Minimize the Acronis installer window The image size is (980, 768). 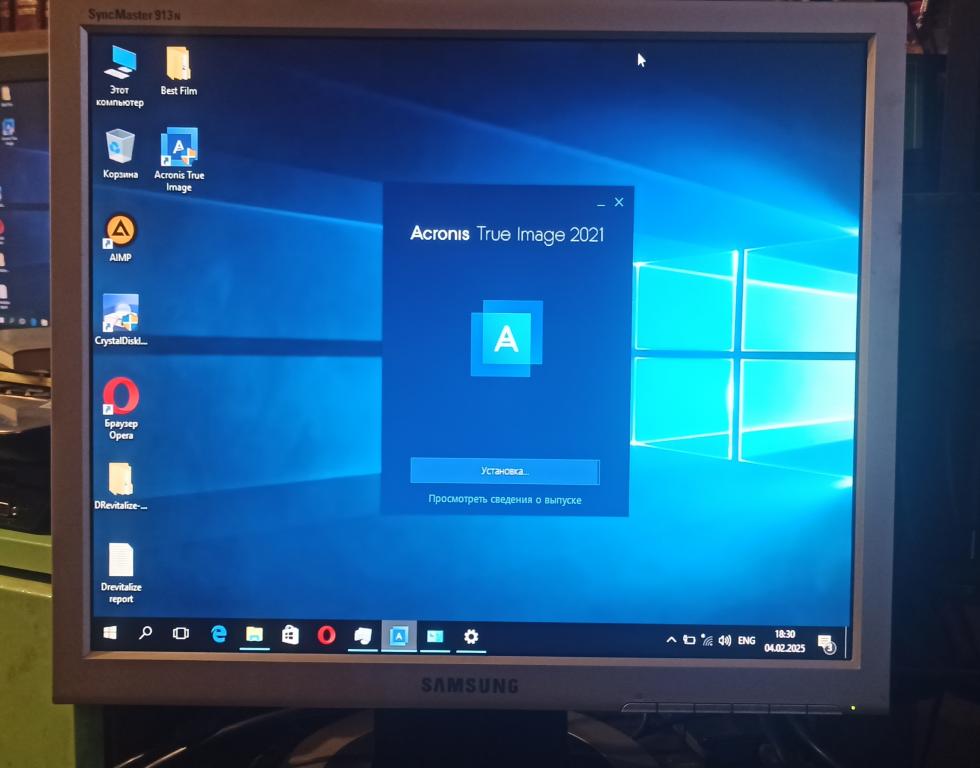coord(601,203)
